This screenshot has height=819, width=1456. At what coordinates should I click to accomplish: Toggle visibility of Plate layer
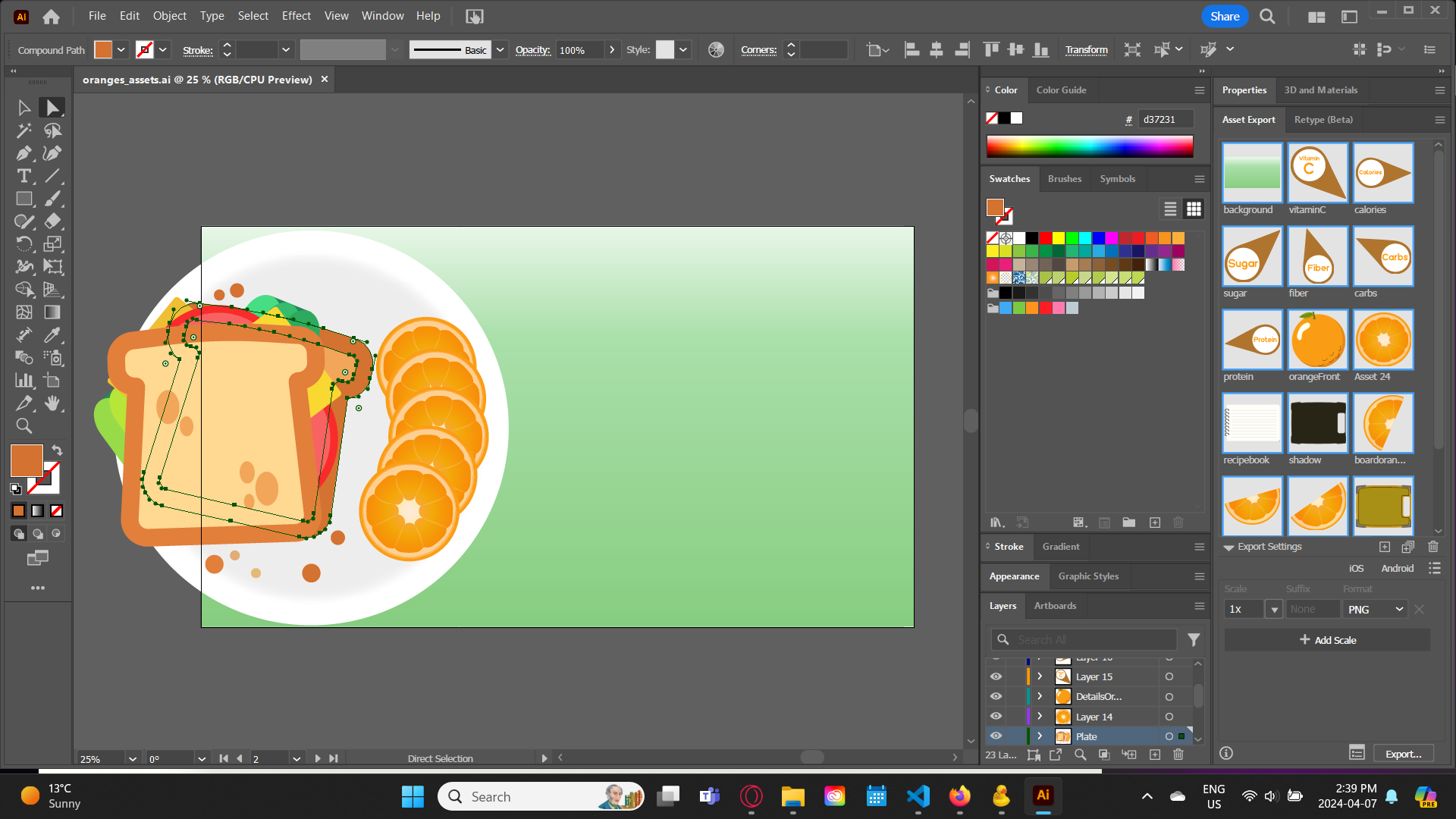[996, 736]
